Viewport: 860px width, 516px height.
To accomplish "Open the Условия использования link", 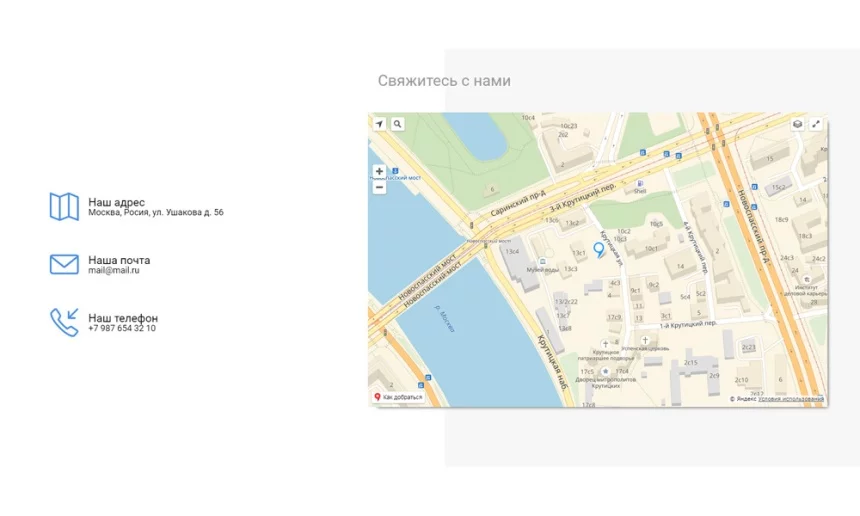I will [791, 399].
